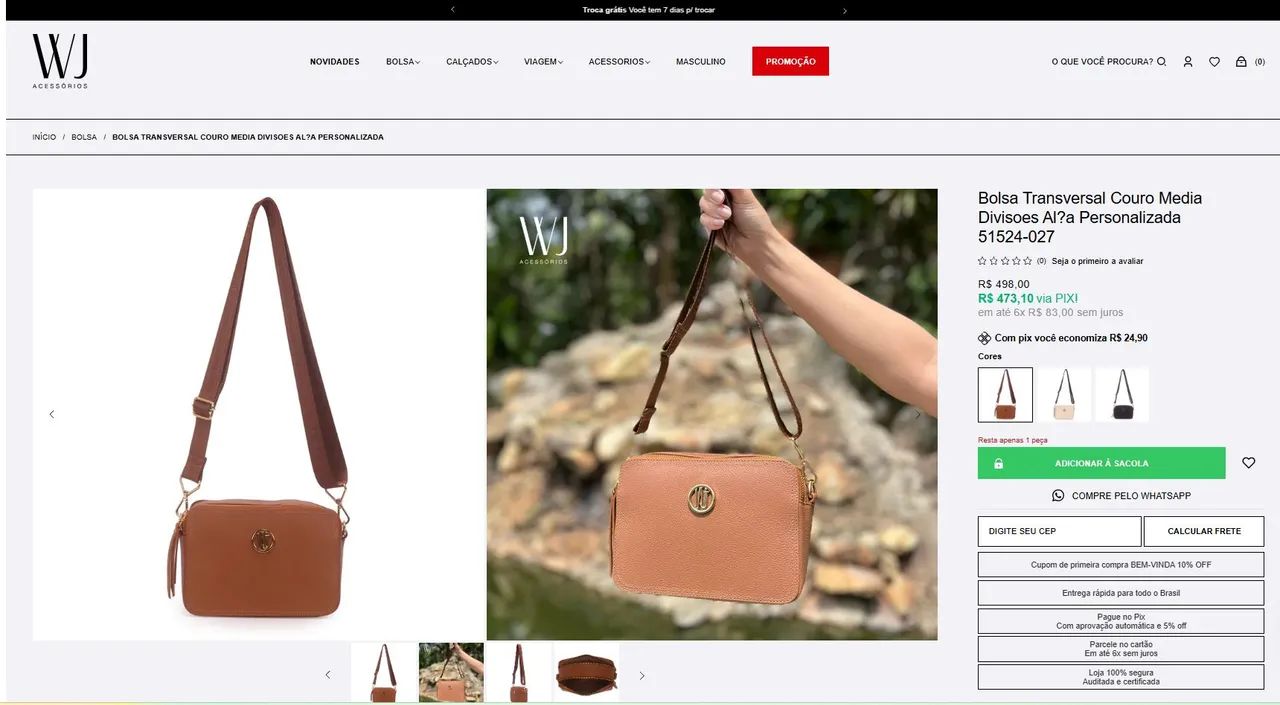This screenshot has height=705, width=1280.
Task: Open the user account icon
Action: 1188,62
